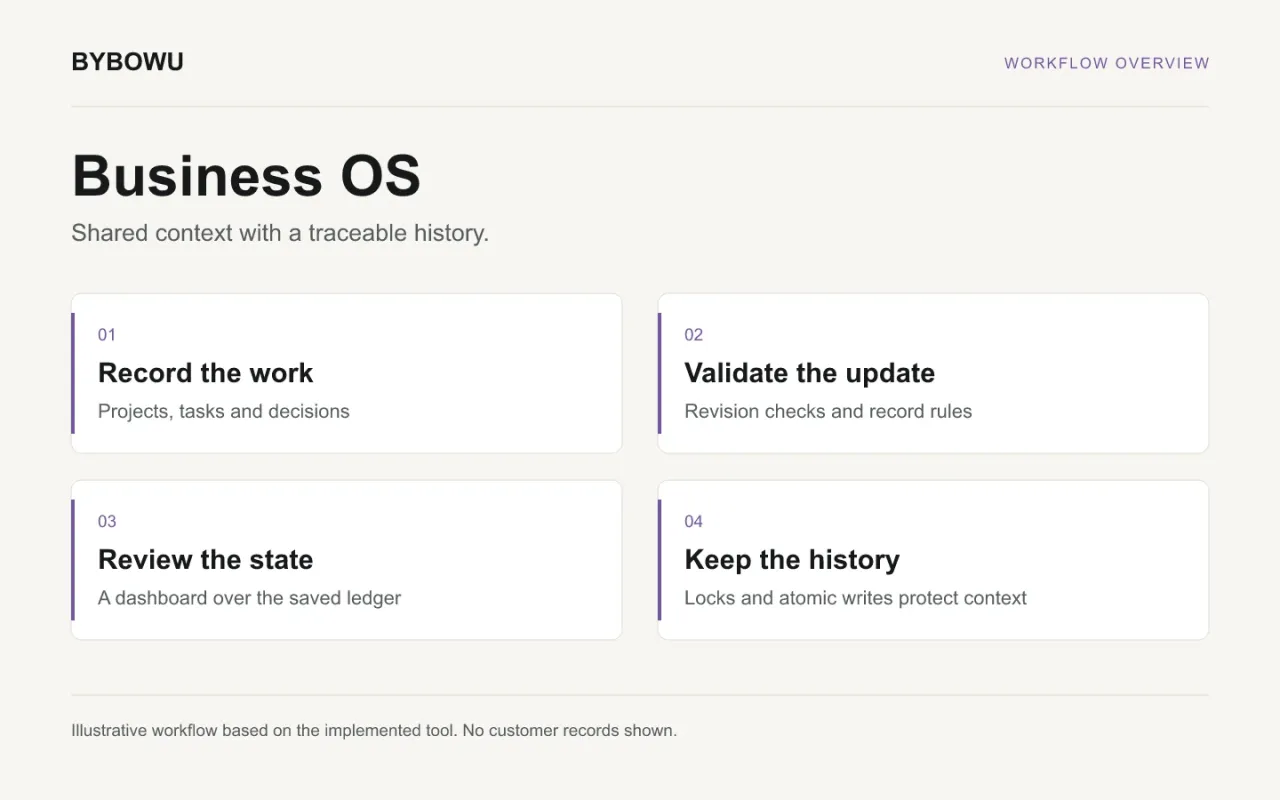1280x800 pixels.
Task: Click the footer note about illustrative workflow
Action: (x=374, y=730)
